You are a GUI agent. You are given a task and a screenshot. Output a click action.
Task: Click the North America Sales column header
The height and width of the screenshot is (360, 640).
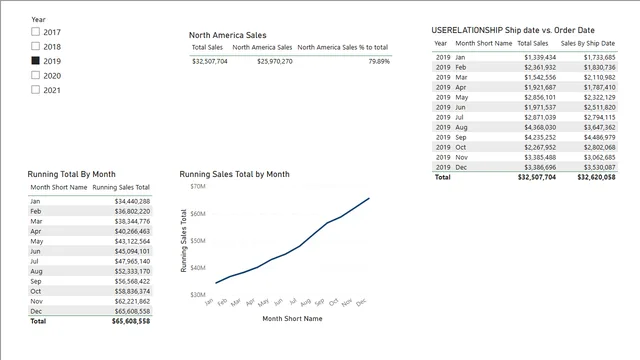point(262,47)
